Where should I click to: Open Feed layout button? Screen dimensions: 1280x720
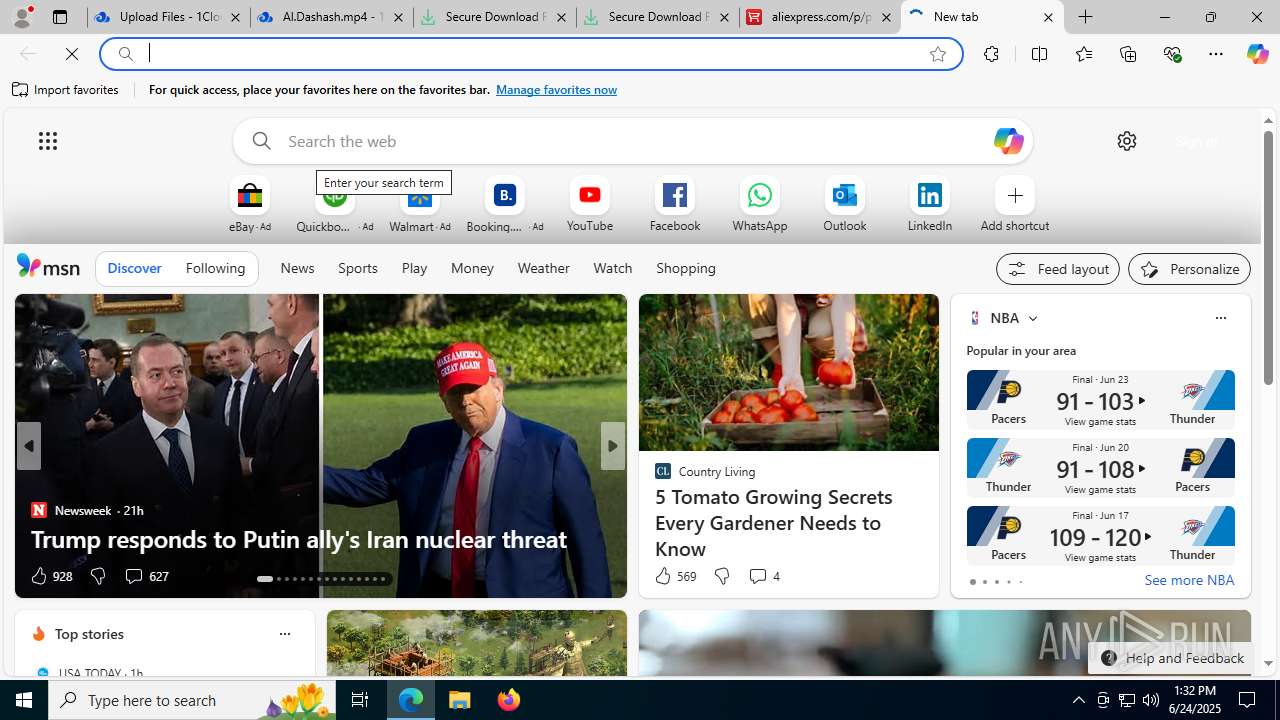coord(1058,269)
